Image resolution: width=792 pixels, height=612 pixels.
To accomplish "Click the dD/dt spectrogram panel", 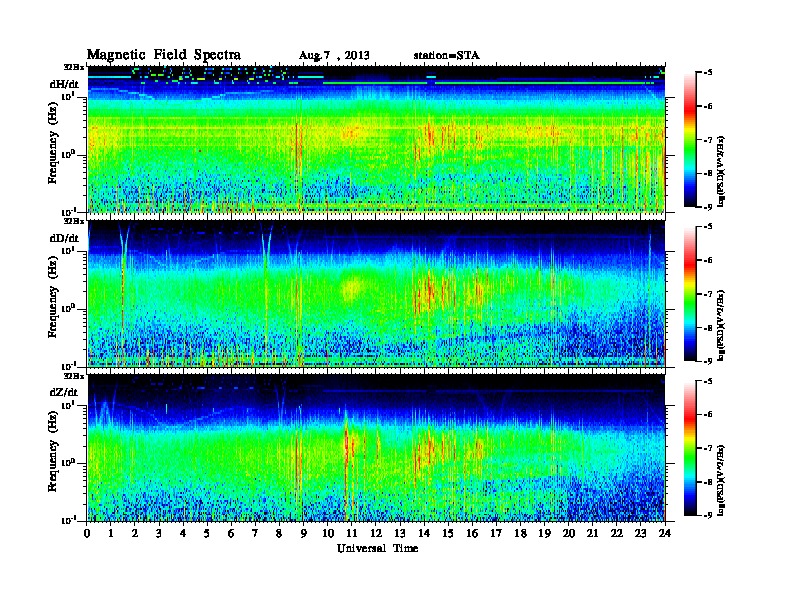I will pyautogui.click(x=376, y=293).
